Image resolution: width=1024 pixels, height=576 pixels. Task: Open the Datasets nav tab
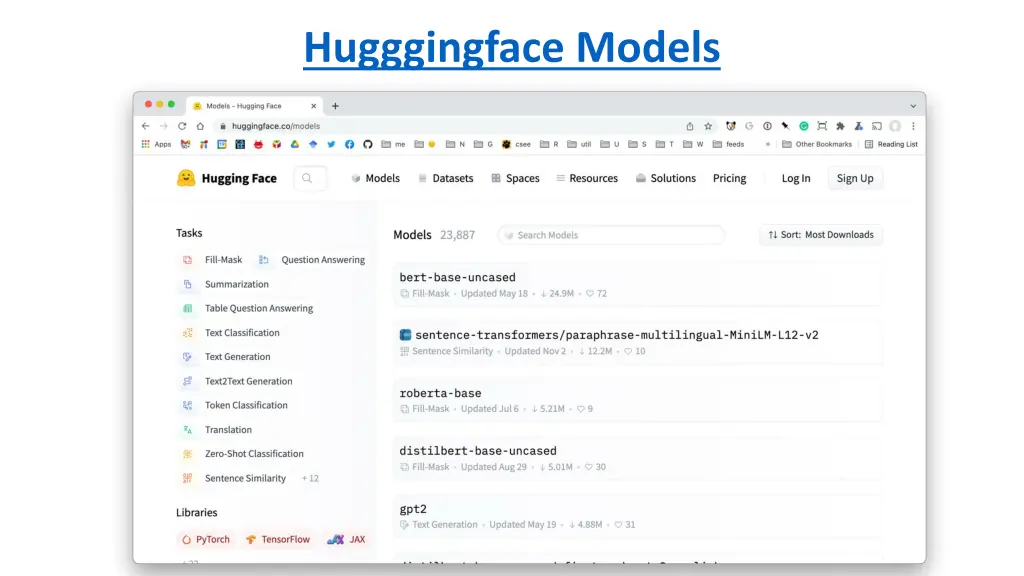pyautogui.click(x=445, y=178)
